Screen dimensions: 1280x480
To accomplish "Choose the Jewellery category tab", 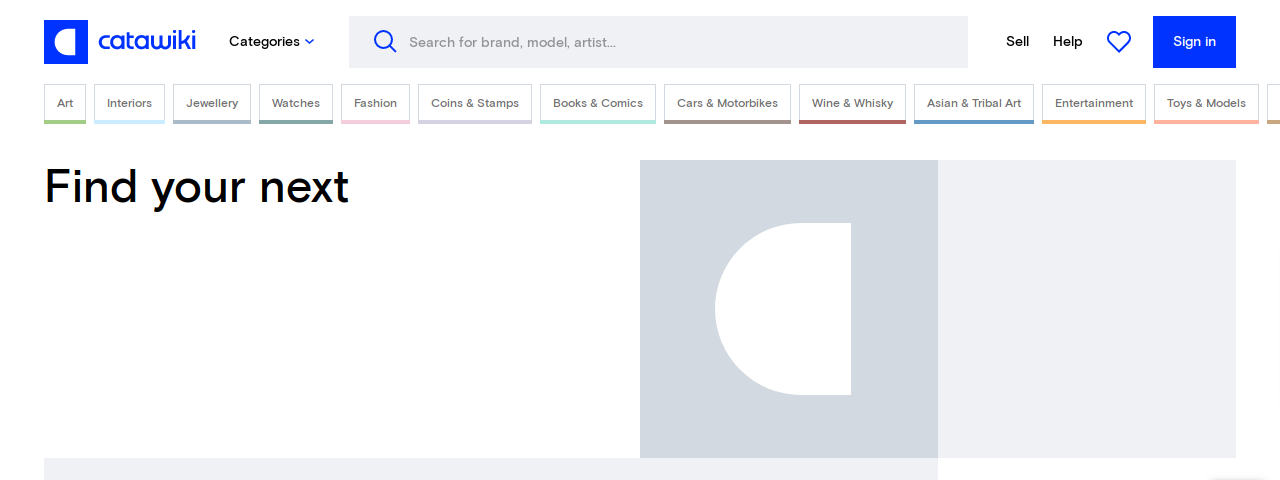I will [x=212, y=103].
